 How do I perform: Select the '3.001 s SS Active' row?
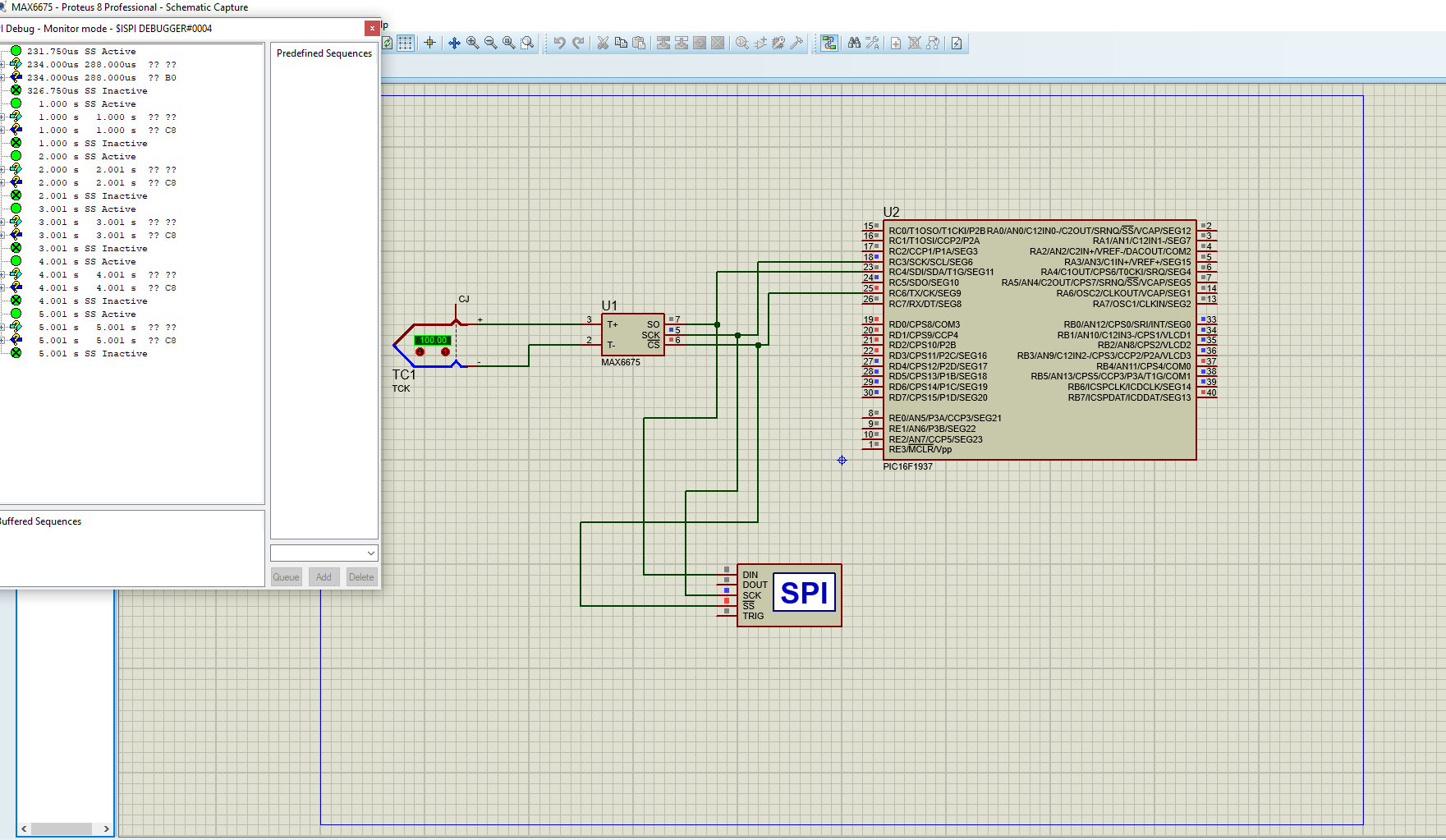click(87, 209)
